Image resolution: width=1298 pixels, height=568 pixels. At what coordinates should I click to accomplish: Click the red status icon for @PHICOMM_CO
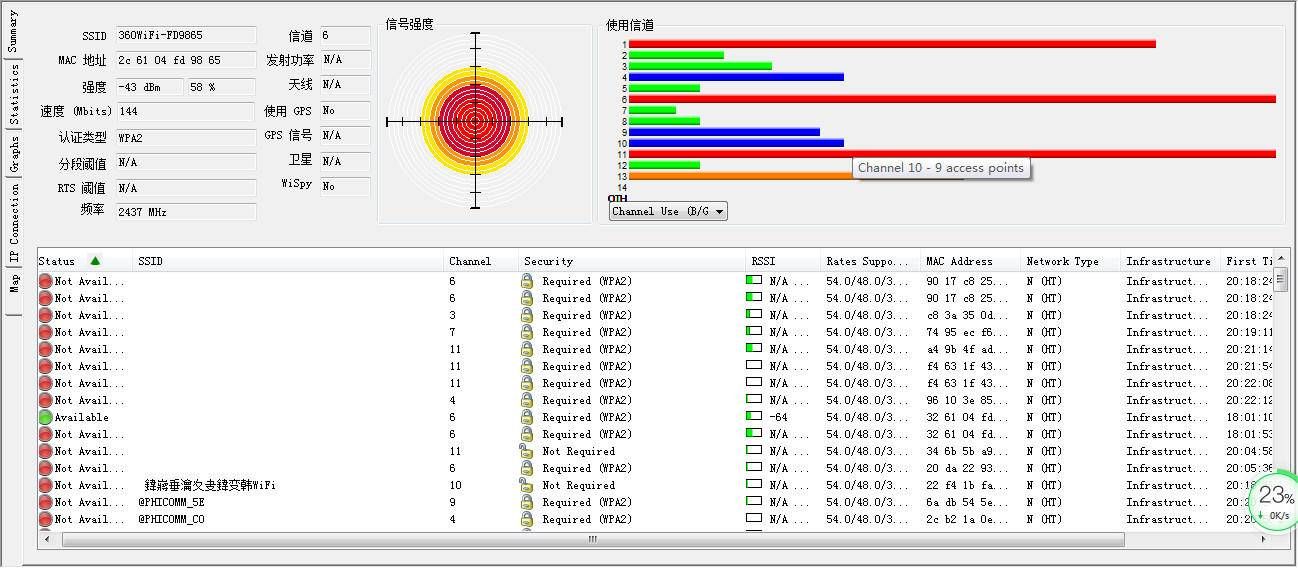(x=45, y=519)
